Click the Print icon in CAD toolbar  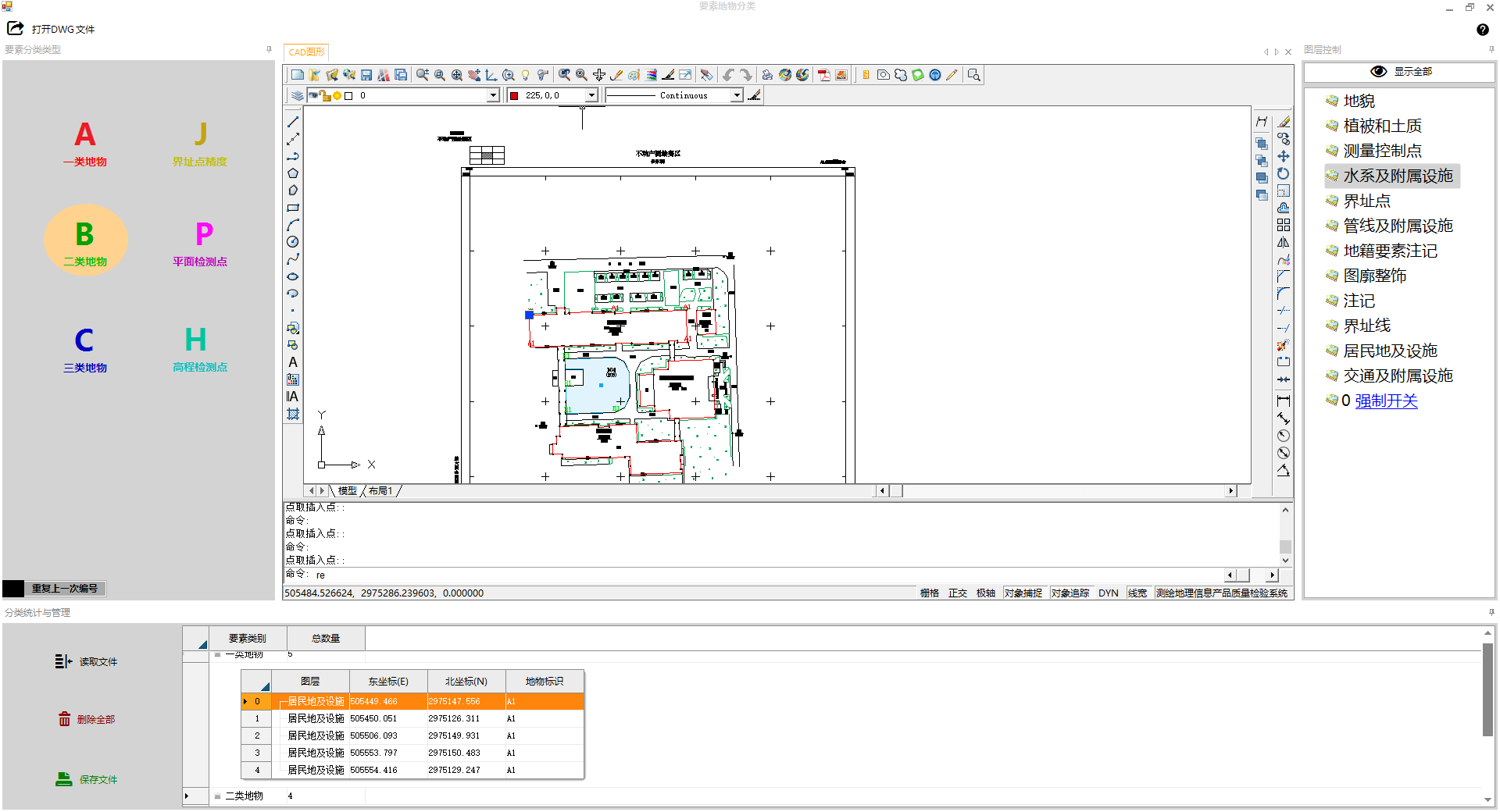click(767, 75)
